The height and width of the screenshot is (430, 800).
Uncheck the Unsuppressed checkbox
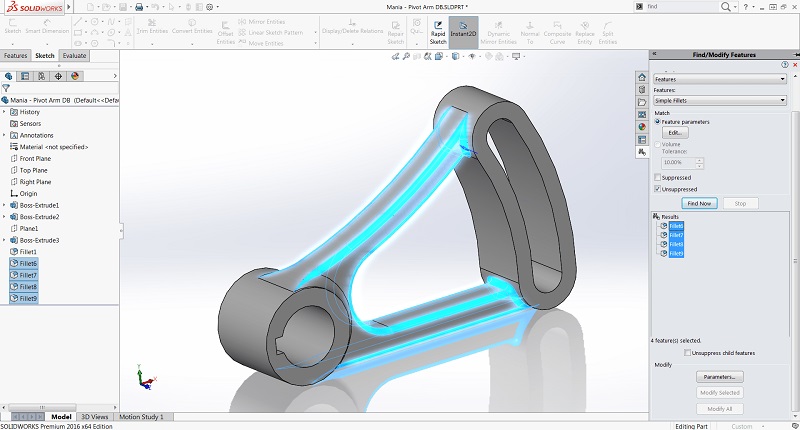[657, 188]
